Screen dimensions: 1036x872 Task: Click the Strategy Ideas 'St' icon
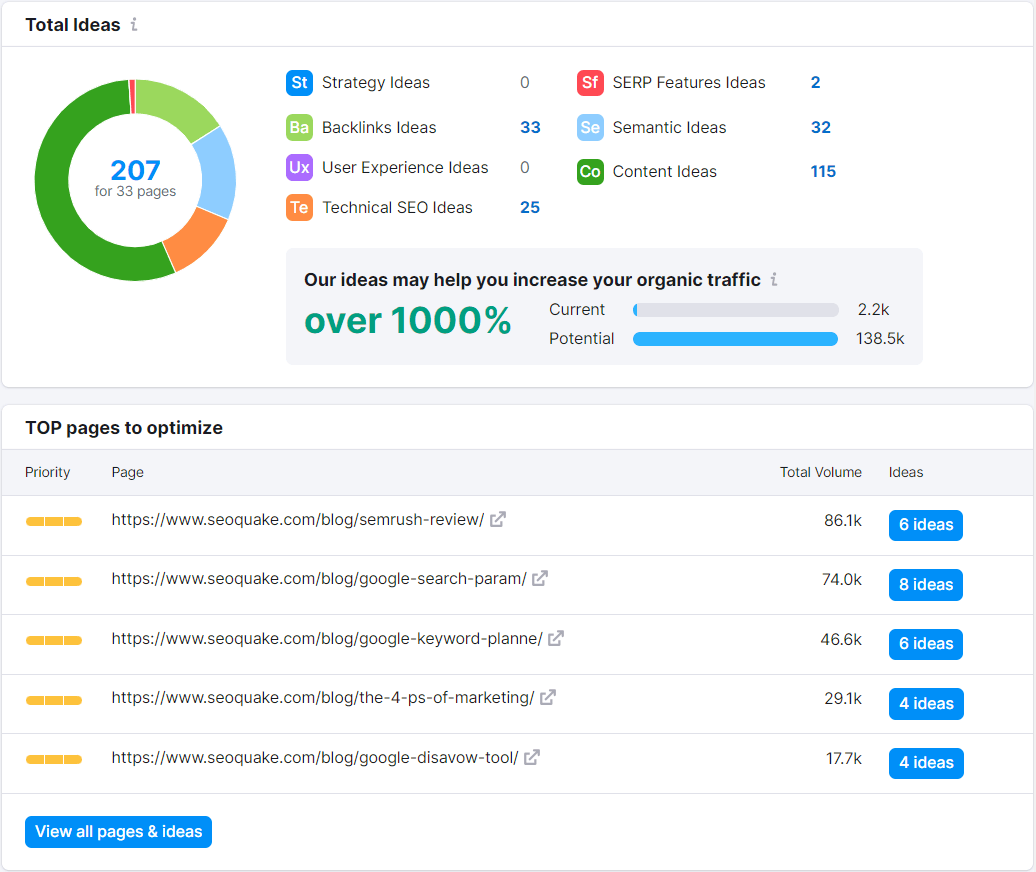click(x=299, y=83)
